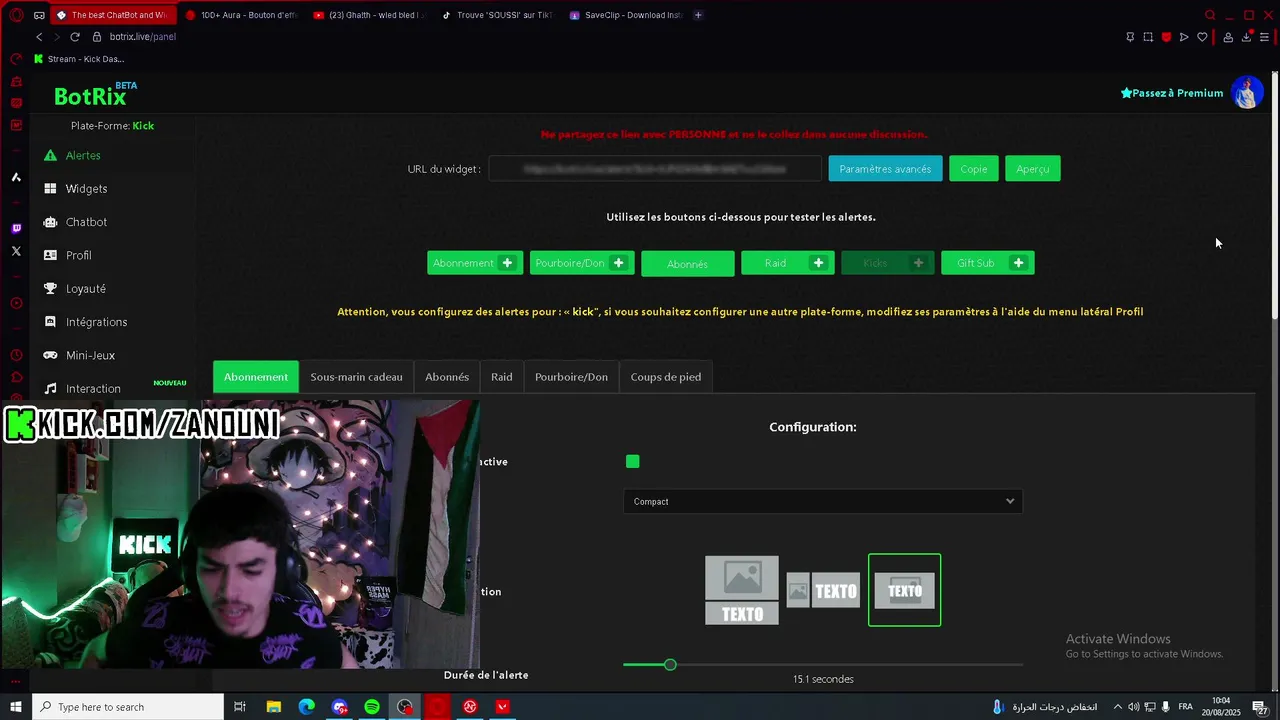Open Microsoft Edge from the taskbar
The width and height of the screenshot is (1280, 720).
pyautogui.click(x=306, y=707)
